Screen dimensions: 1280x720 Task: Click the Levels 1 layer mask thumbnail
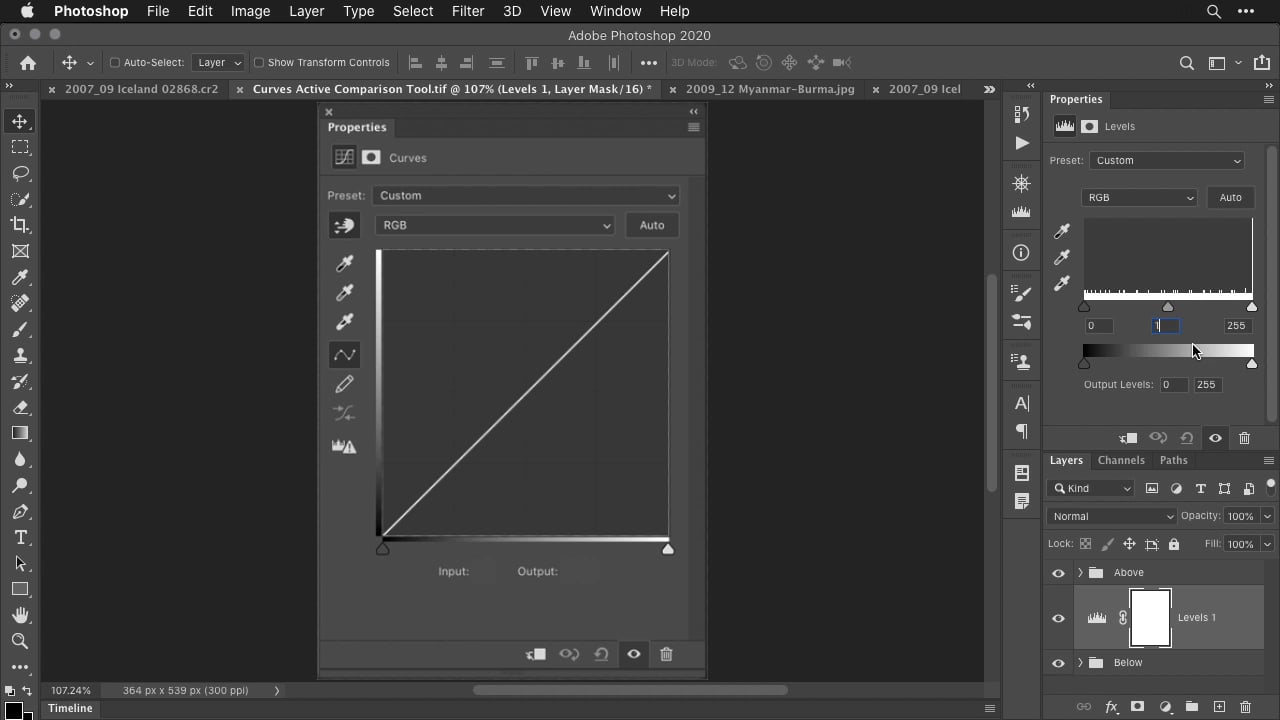(x=1150, y=618)
